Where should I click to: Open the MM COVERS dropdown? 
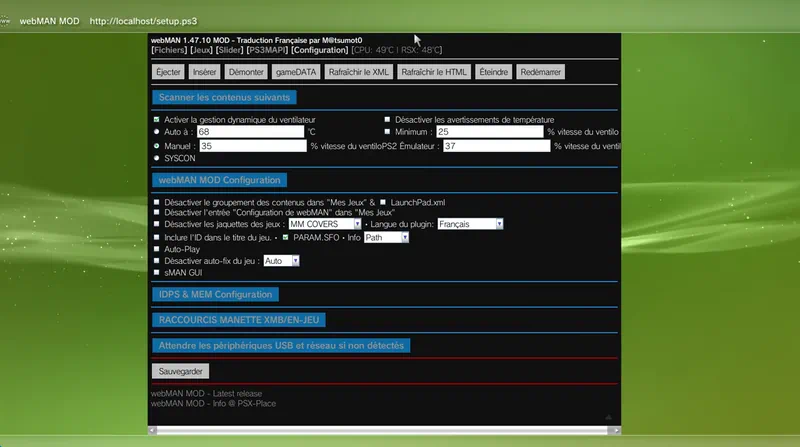[325, 224]
